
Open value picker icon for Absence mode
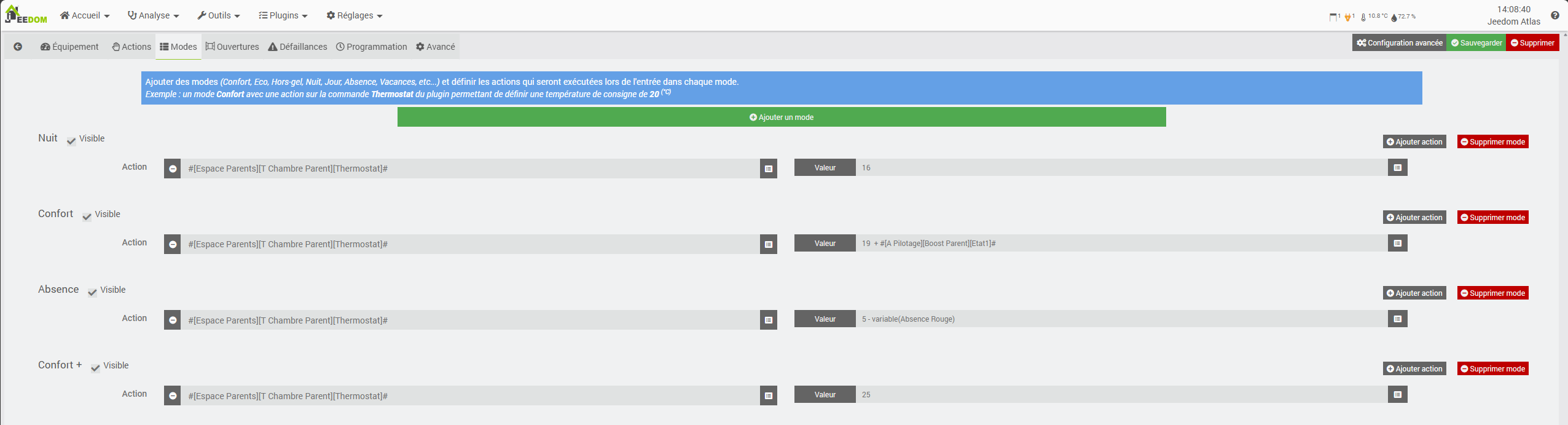(x=1397, y=319)
